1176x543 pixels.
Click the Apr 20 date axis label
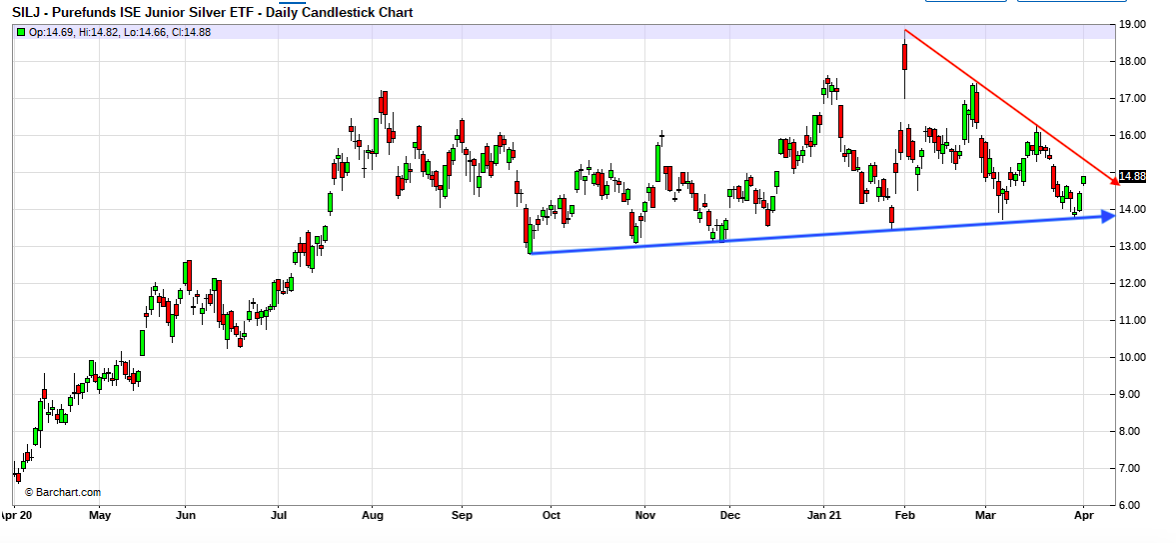14,515
